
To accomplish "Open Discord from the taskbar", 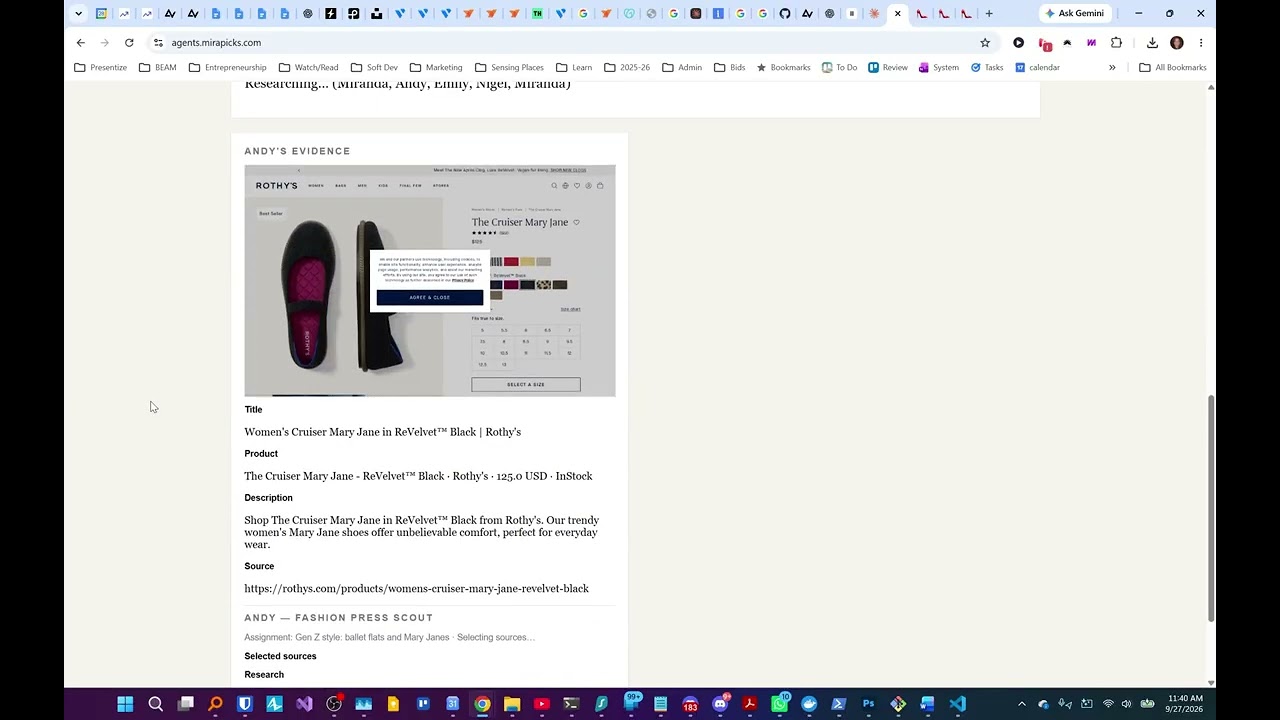I will pyautogui.click(x=720, y=704).
